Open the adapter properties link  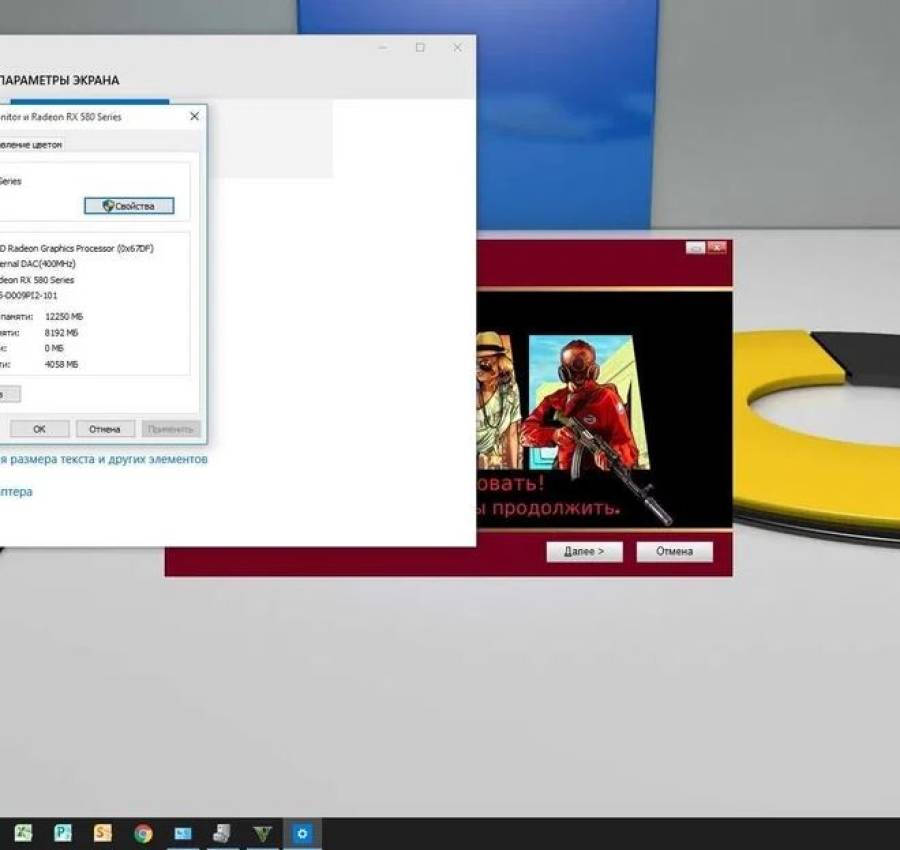tap(16, 491)
